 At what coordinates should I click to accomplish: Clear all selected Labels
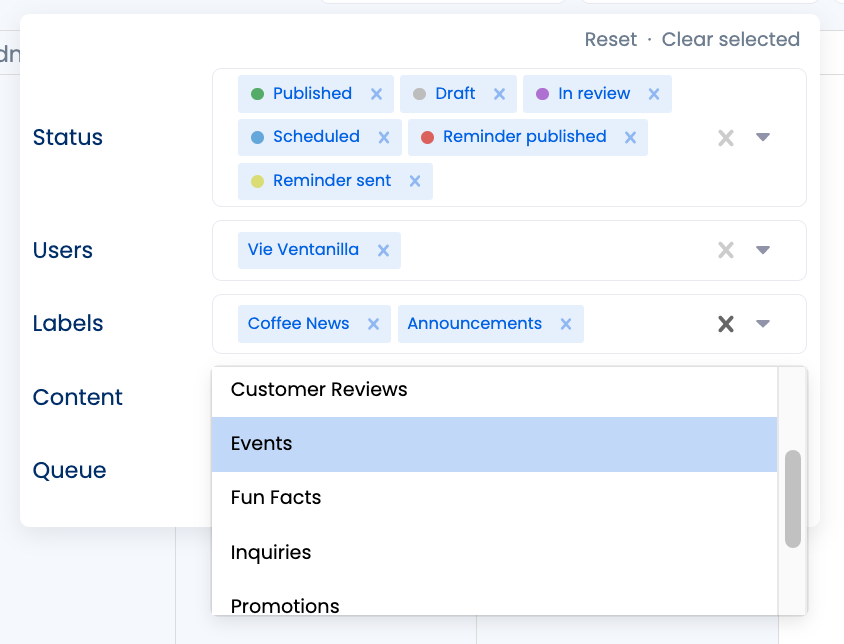coord(726,324)
